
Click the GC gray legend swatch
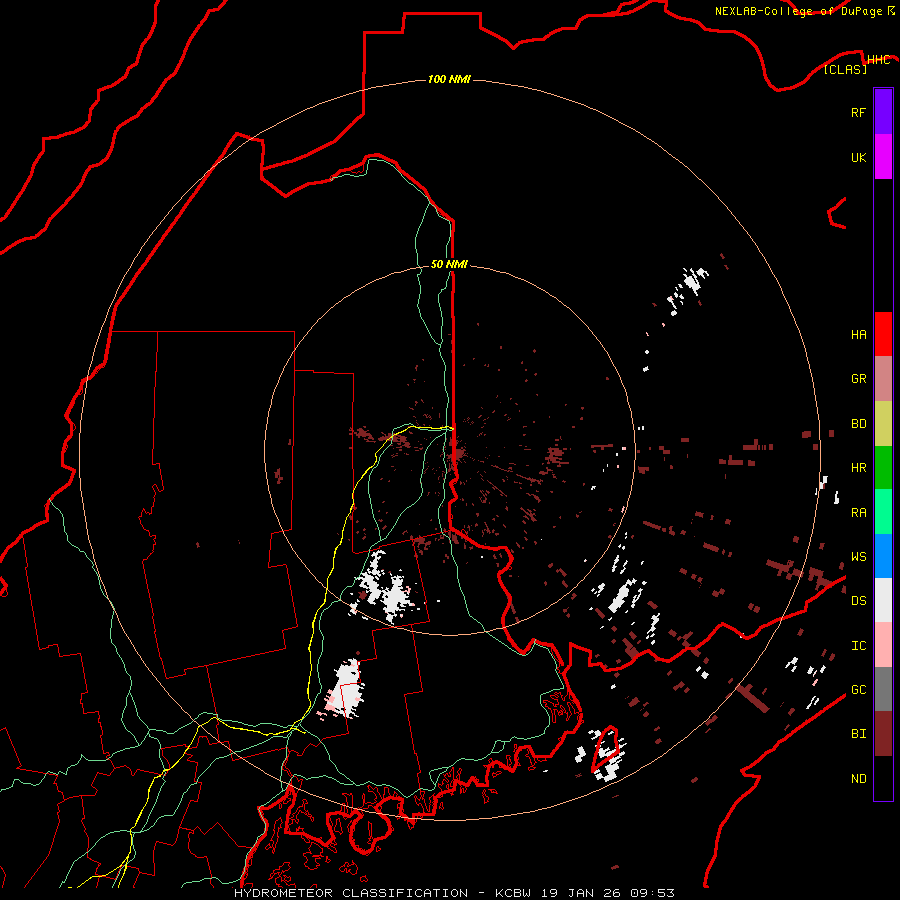click(883, 689)
